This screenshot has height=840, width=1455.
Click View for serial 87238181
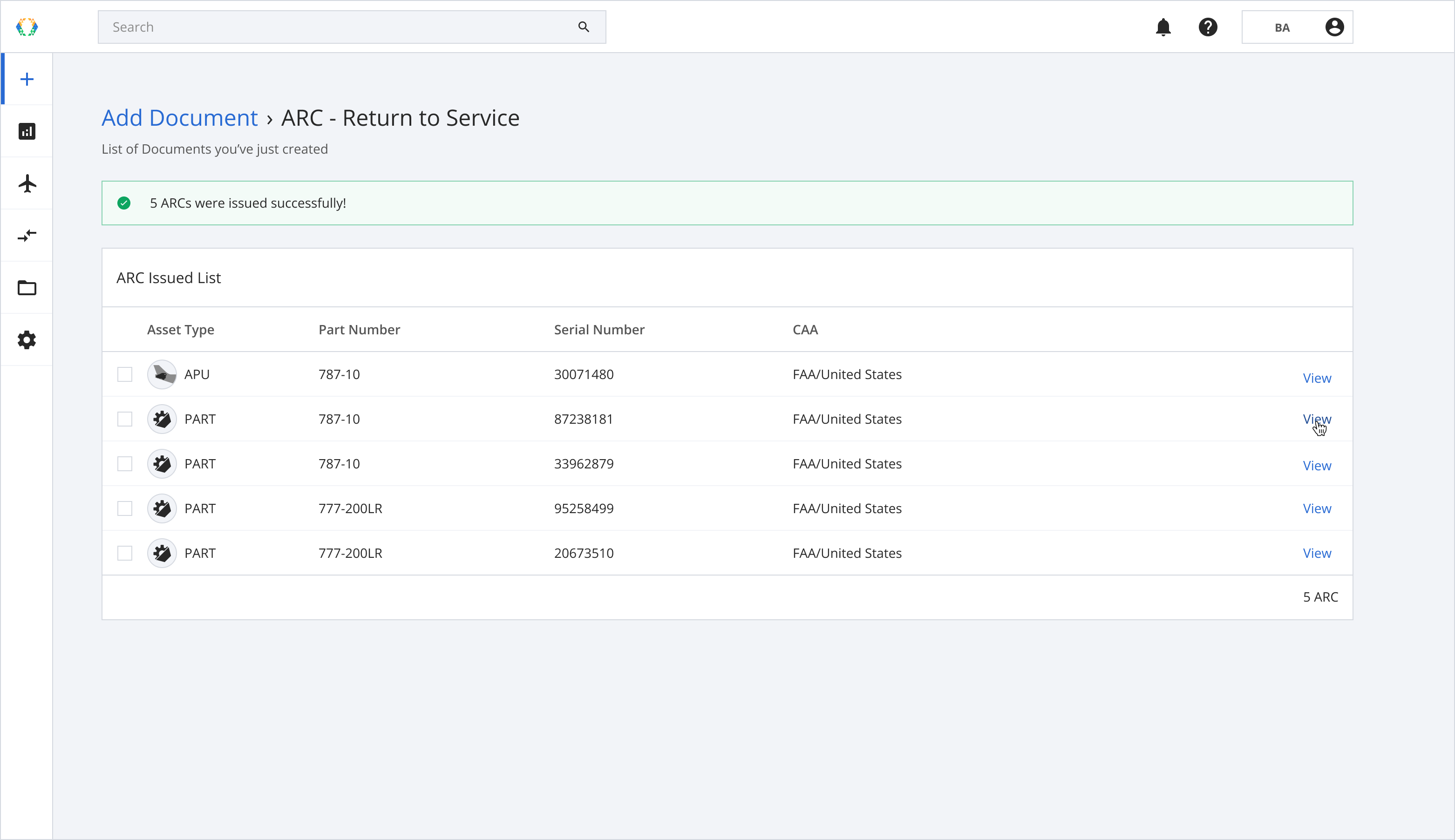tap(1317, 419)
